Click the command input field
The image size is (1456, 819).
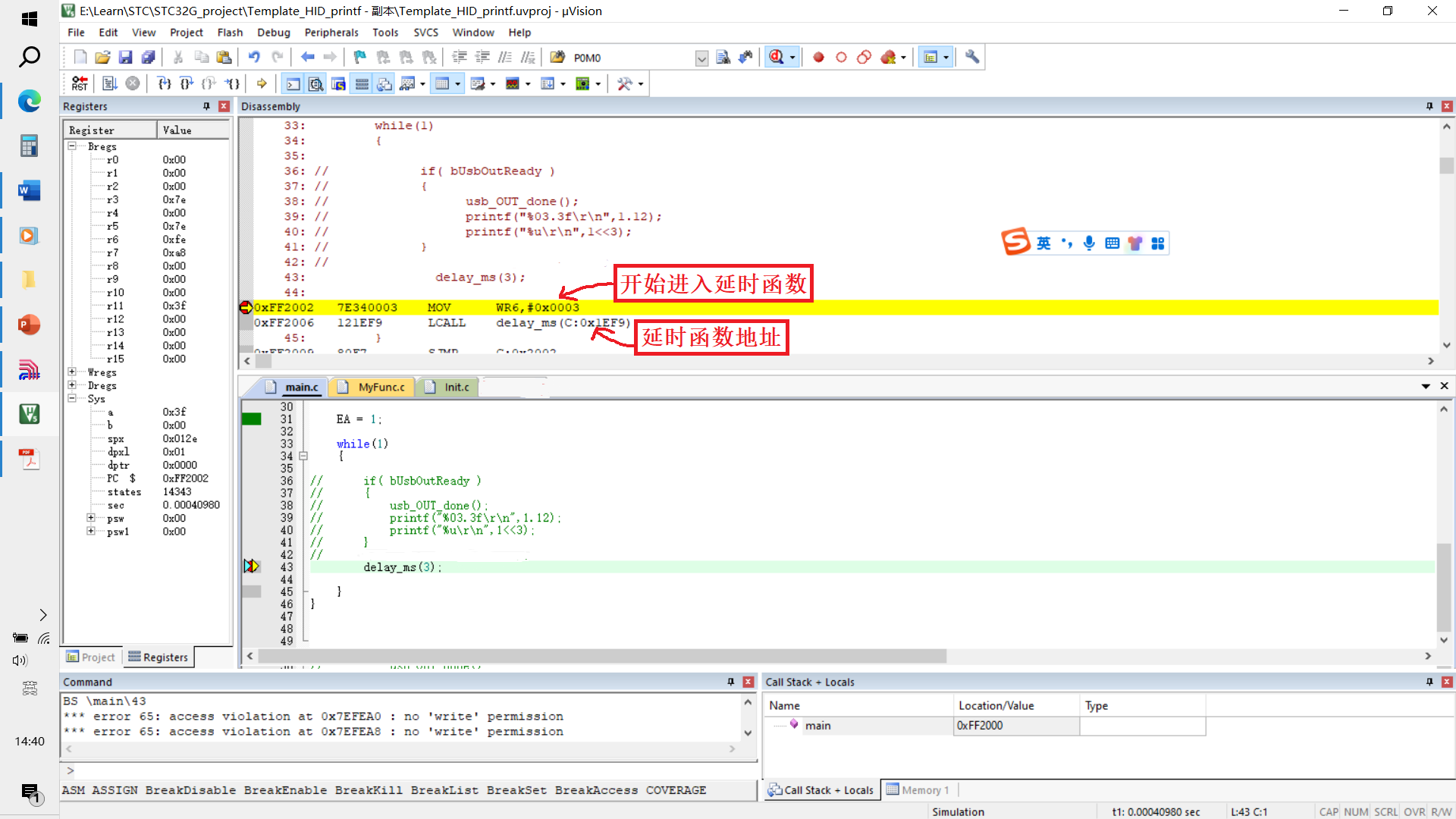(409, 770)
